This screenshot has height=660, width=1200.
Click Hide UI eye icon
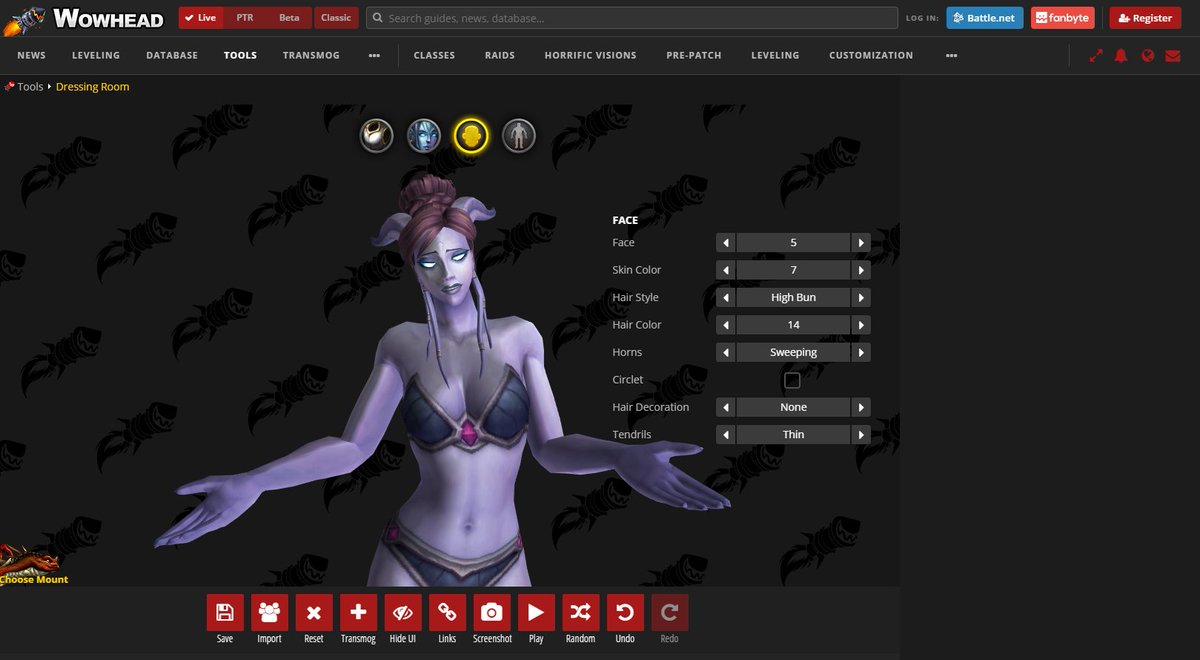pos(403,613)
